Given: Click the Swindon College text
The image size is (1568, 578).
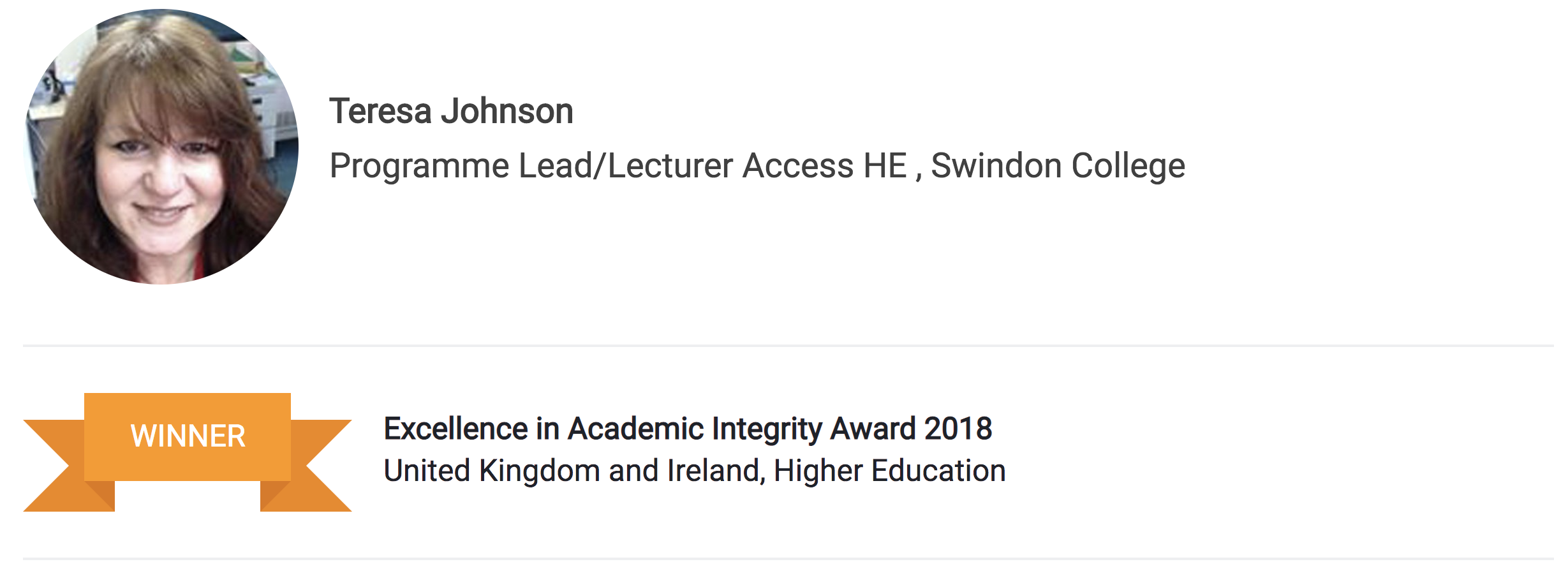Looking at the screenshot, I should pos(1058,166).
